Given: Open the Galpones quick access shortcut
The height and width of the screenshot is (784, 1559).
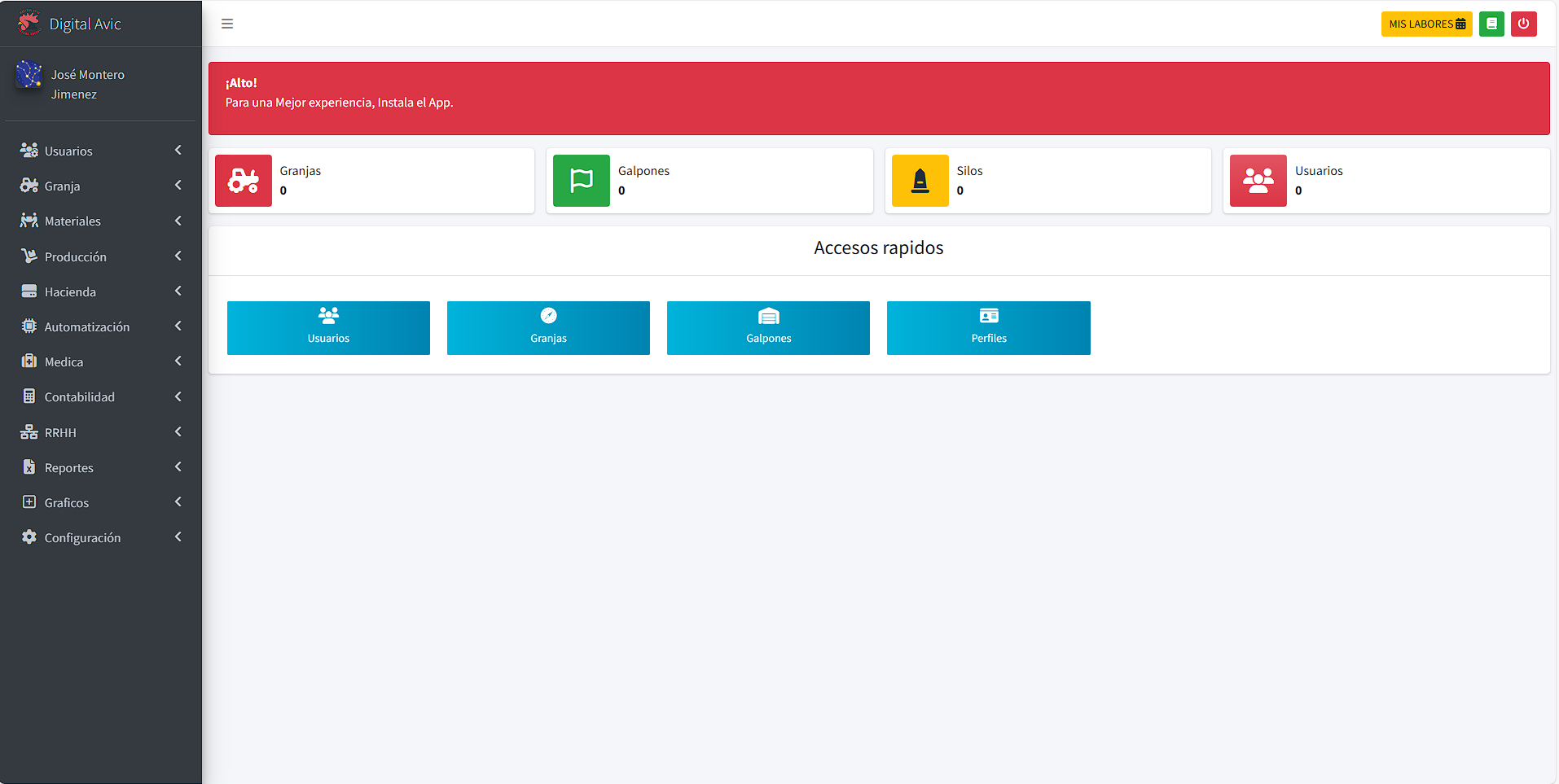Looking at the screenshot, I should tap(768, 328).
